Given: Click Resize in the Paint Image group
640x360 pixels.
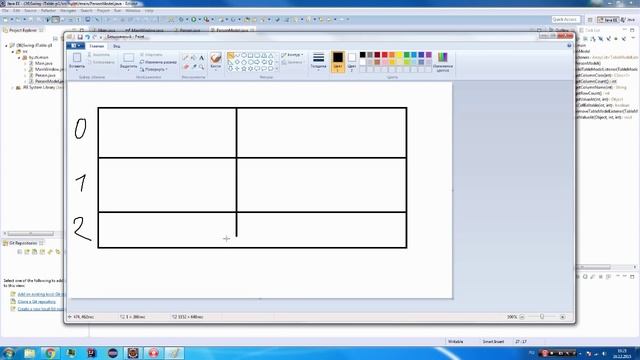Looking at the screenshot, I should point(158,62).
